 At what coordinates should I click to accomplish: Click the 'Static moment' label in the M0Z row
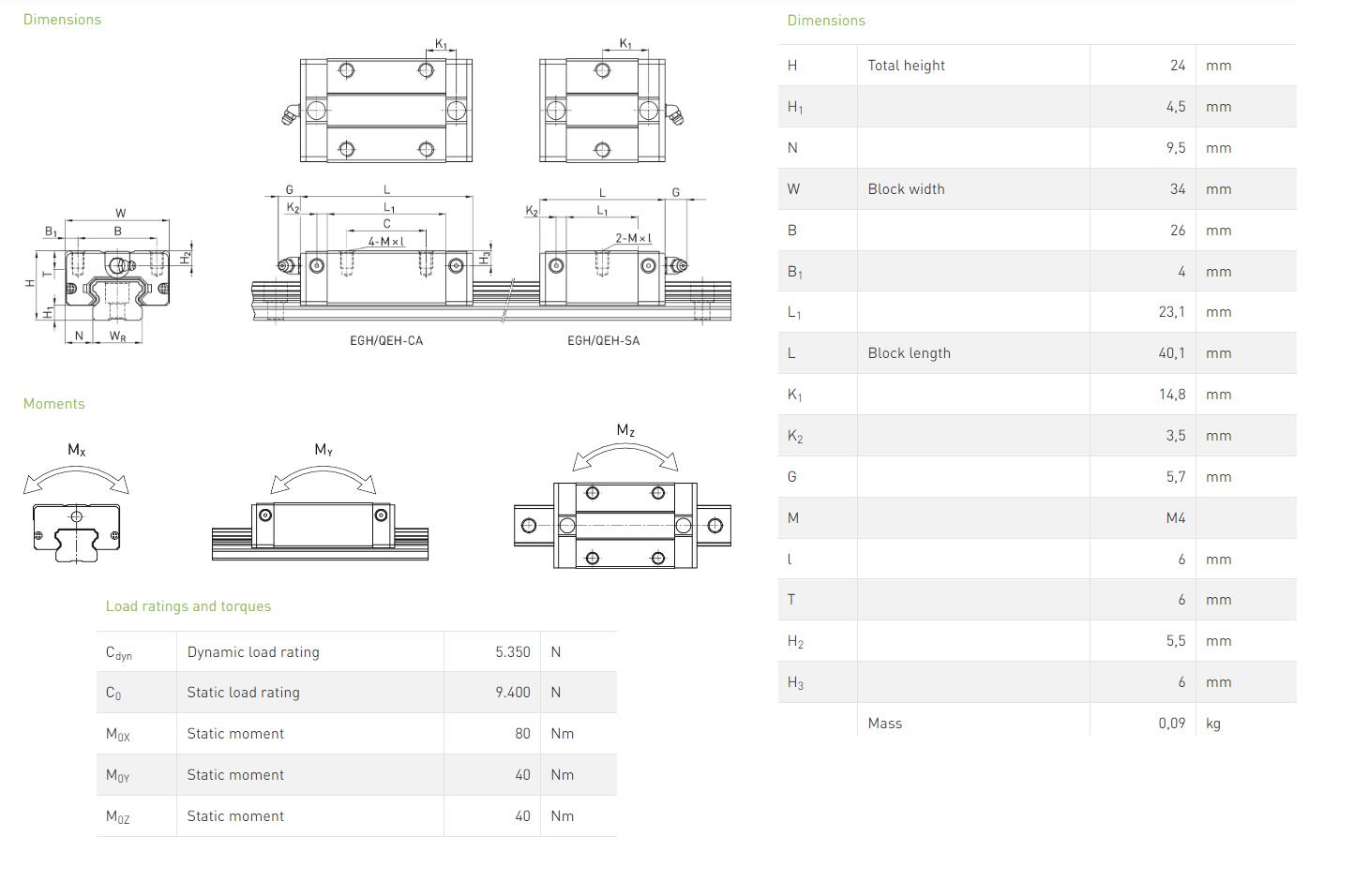[235, 816]
